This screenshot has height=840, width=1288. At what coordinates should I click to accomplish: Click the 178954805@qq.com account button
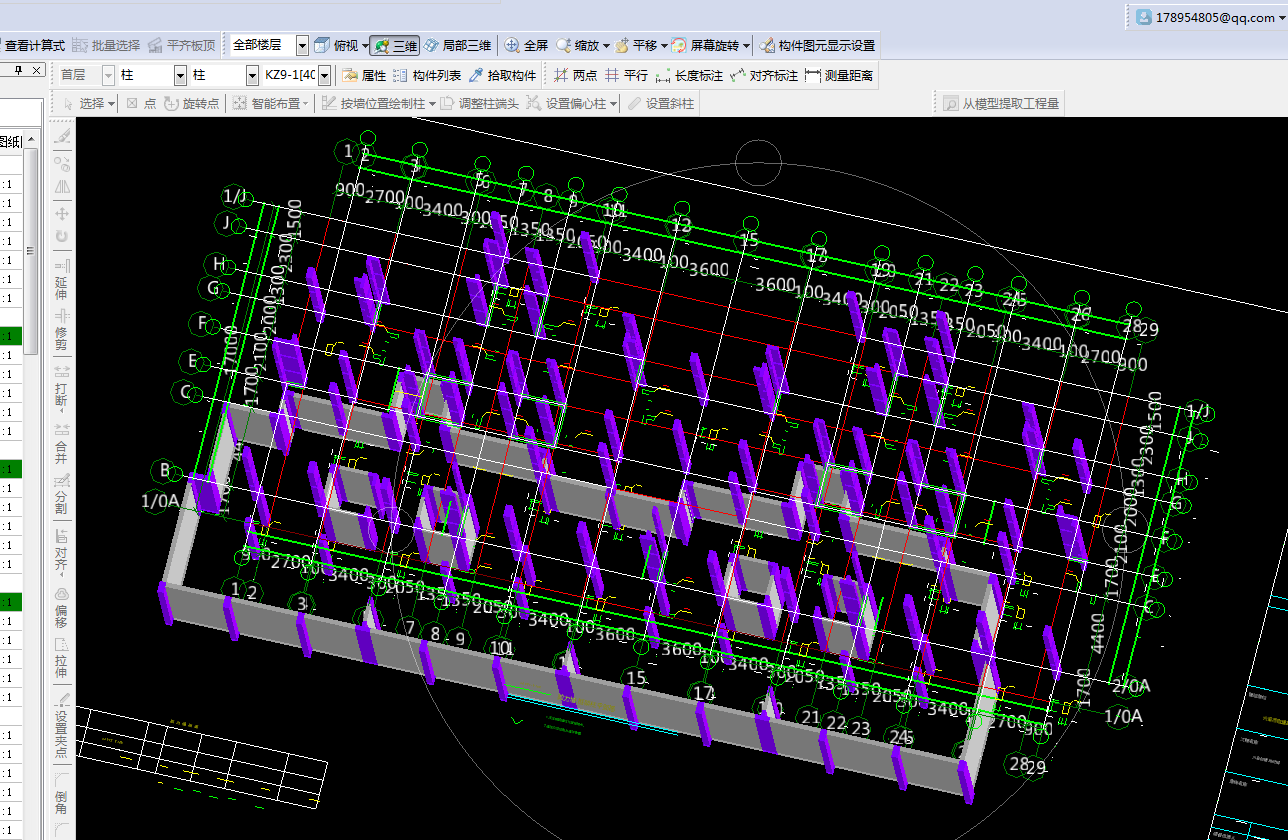pos(1210,17)
